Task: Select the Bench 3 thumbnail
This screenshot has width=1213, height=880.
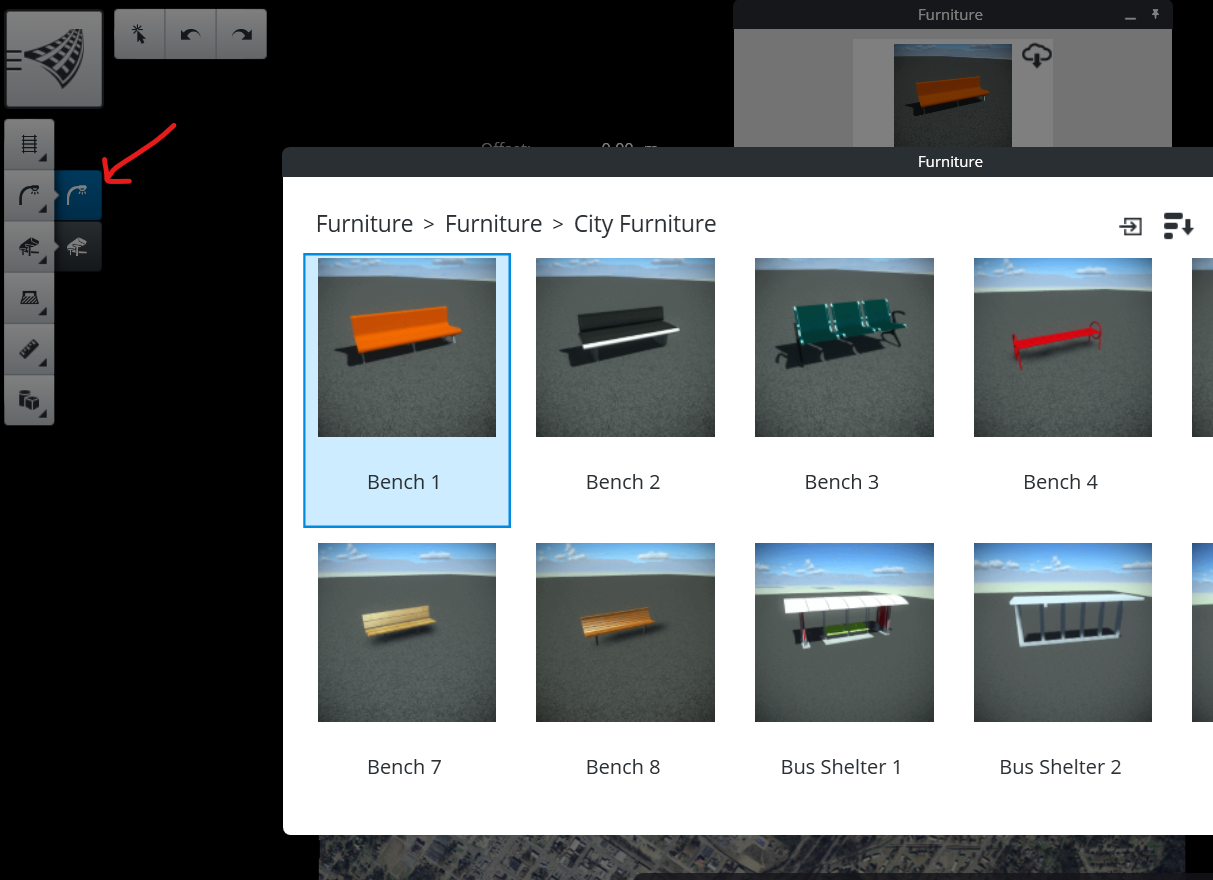Action: [x=843, y=348]
